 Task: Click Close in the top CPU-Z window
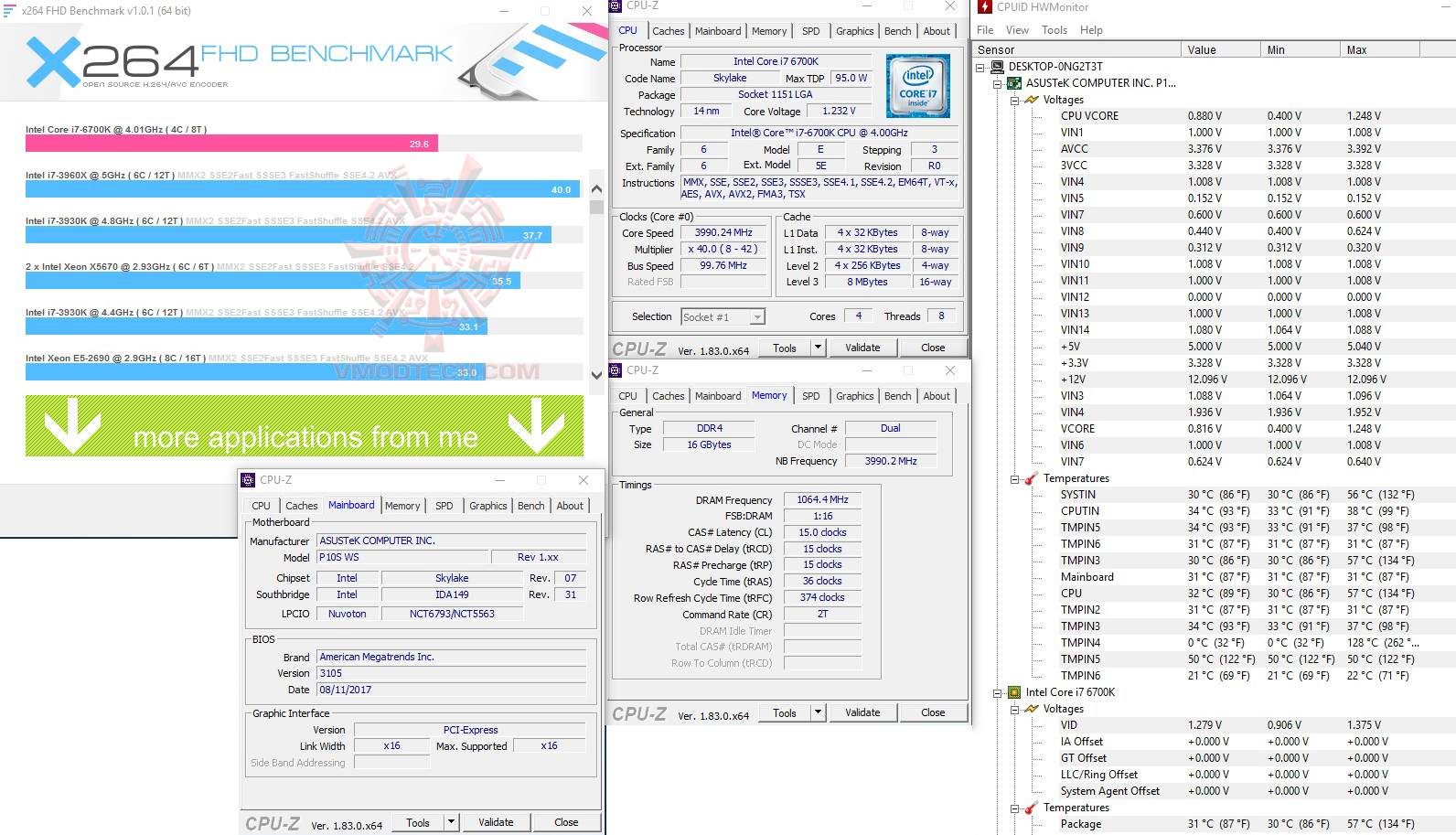(x=933, y=348)
